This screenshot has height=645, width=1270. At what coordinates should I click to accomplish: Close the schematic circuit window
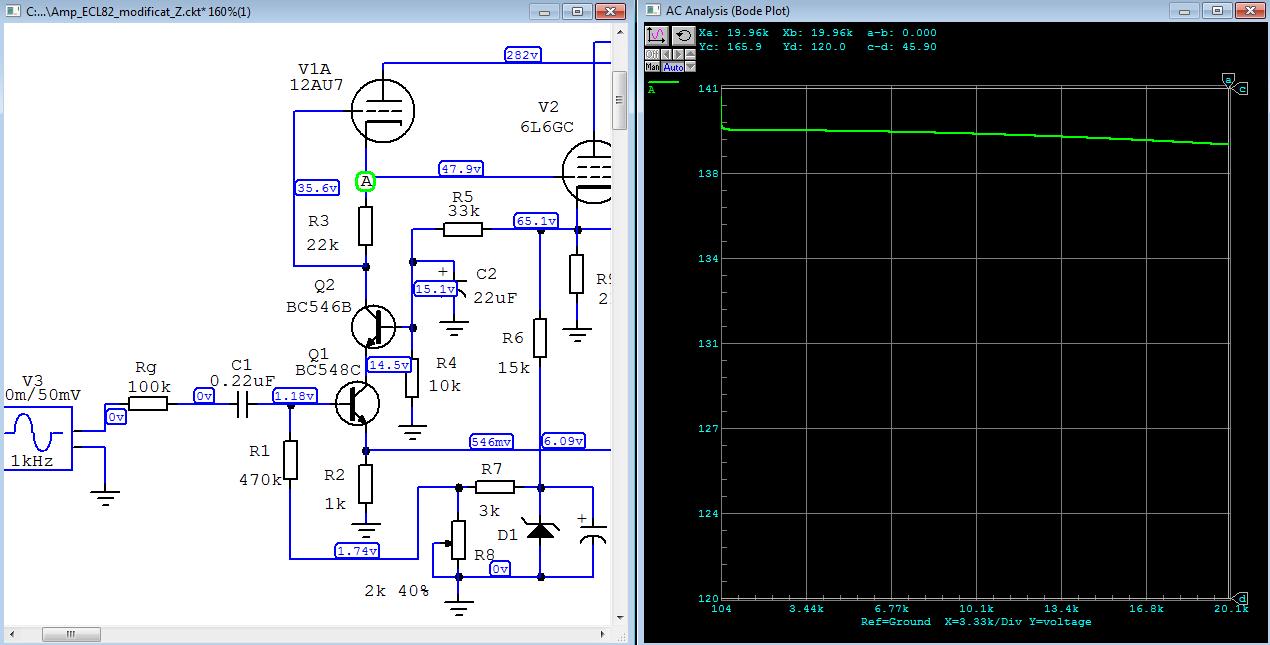click(x=611, y=11)
